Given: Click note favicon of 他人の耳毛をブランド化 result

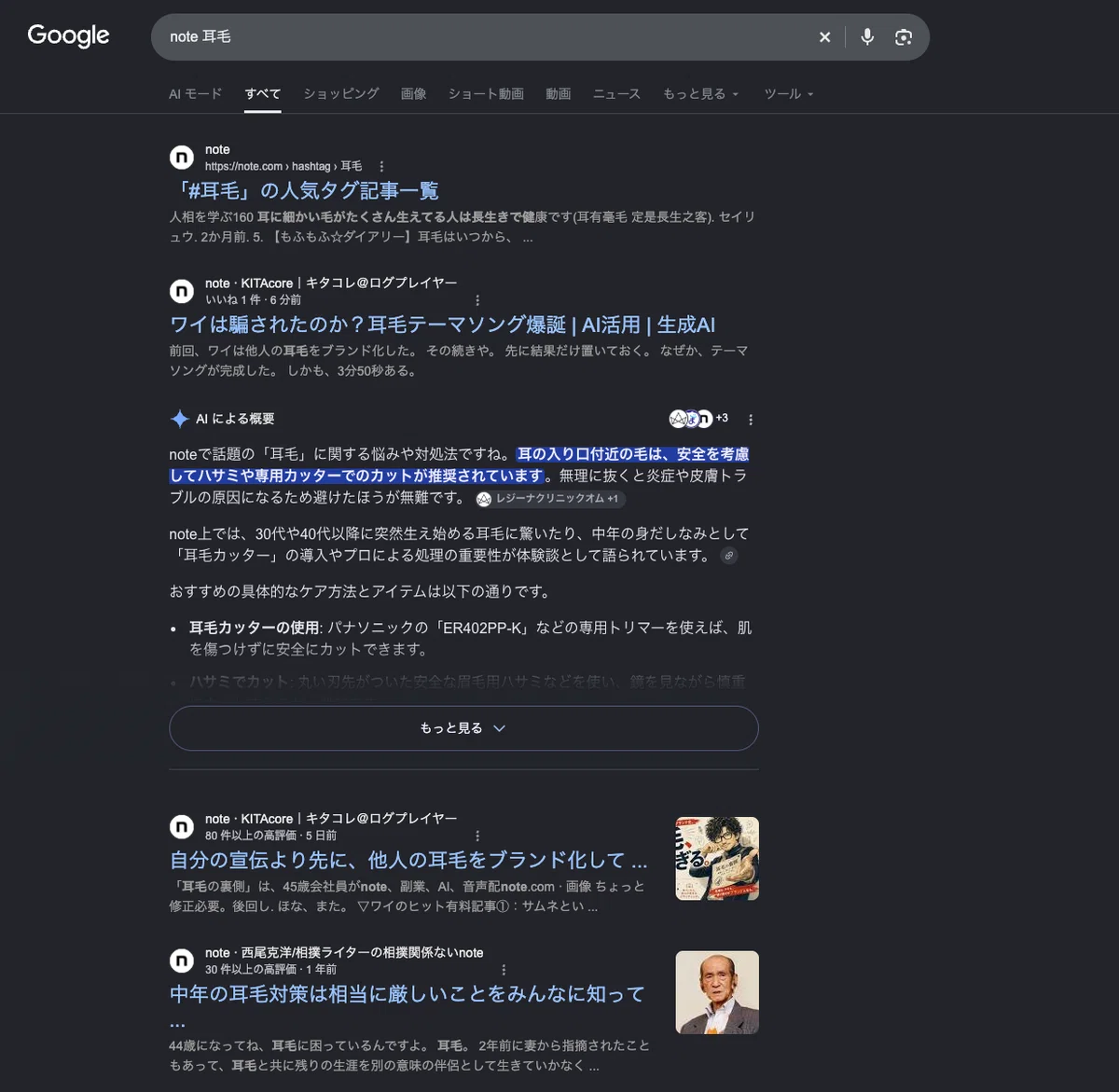Looking at the screenshot, I should [182, 826].
